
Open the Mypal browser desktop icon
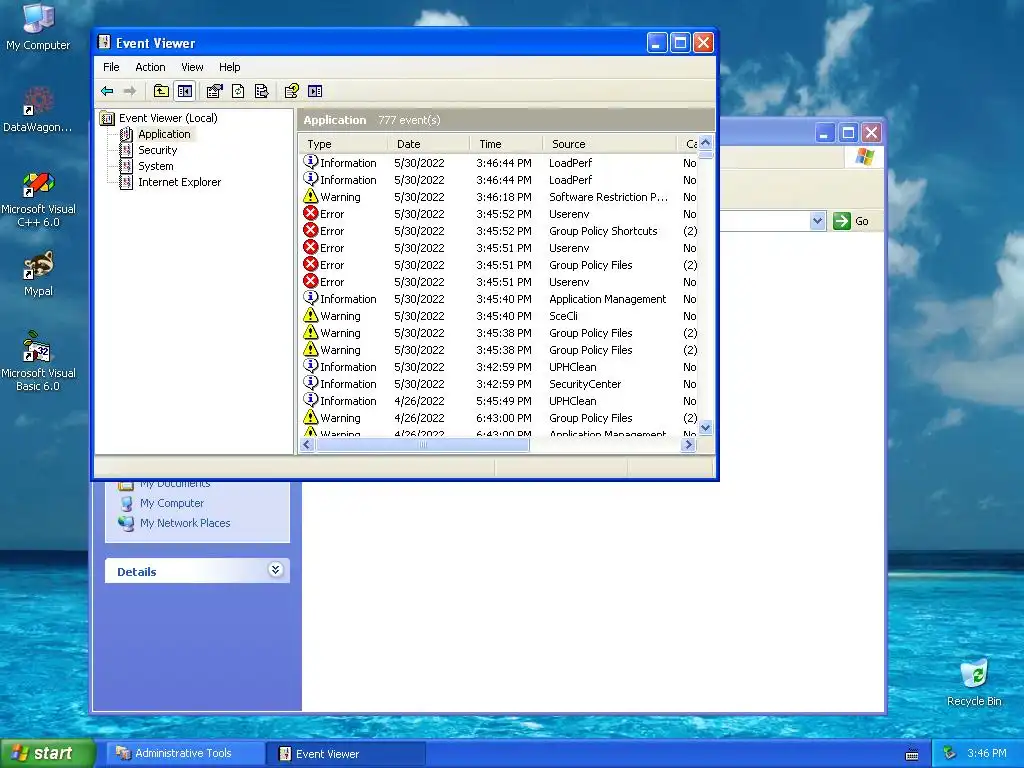(38, 274)
